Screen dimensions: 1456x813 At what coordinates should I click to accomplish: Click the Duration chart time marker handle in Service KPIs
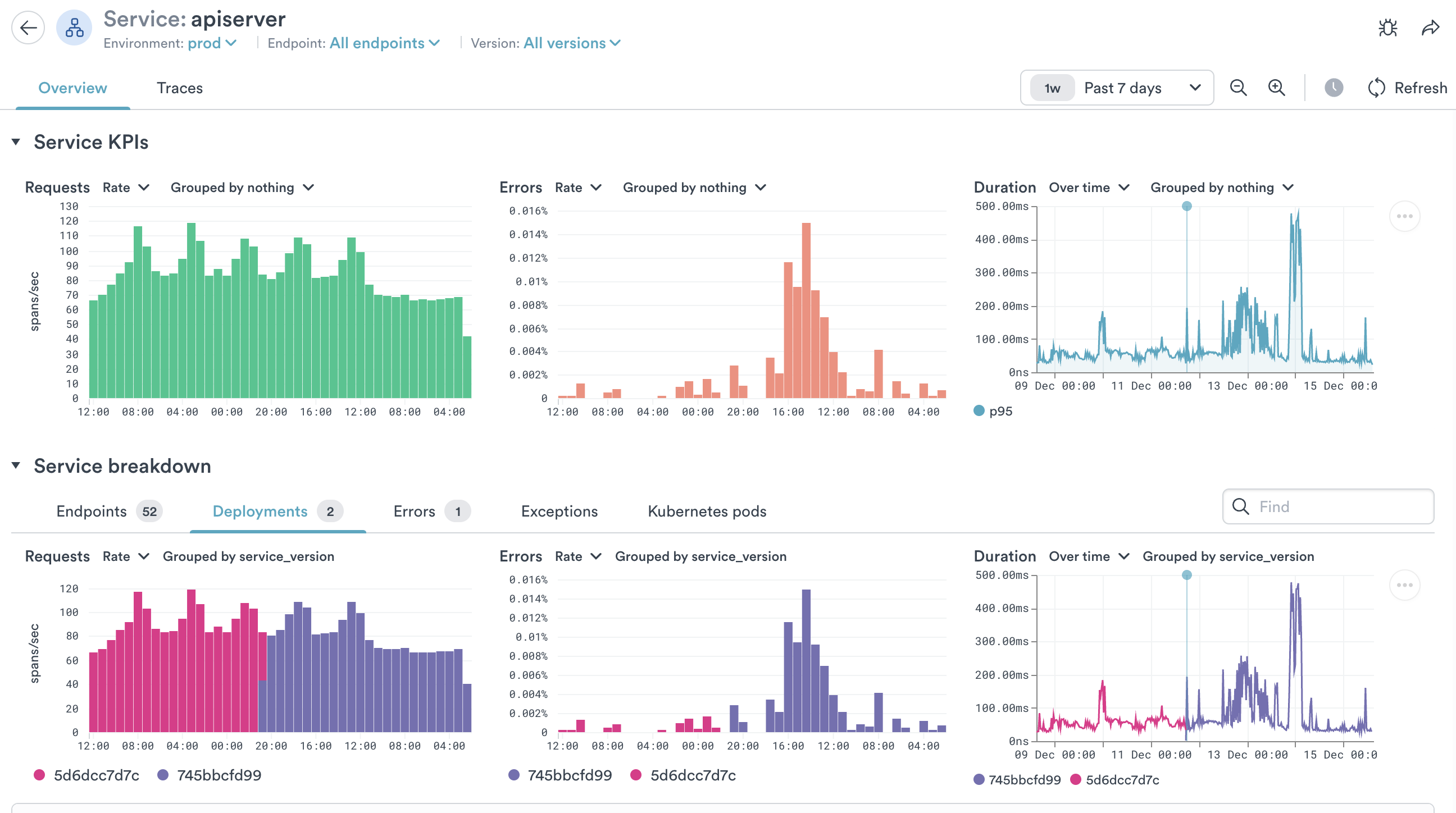(1186, 206)
